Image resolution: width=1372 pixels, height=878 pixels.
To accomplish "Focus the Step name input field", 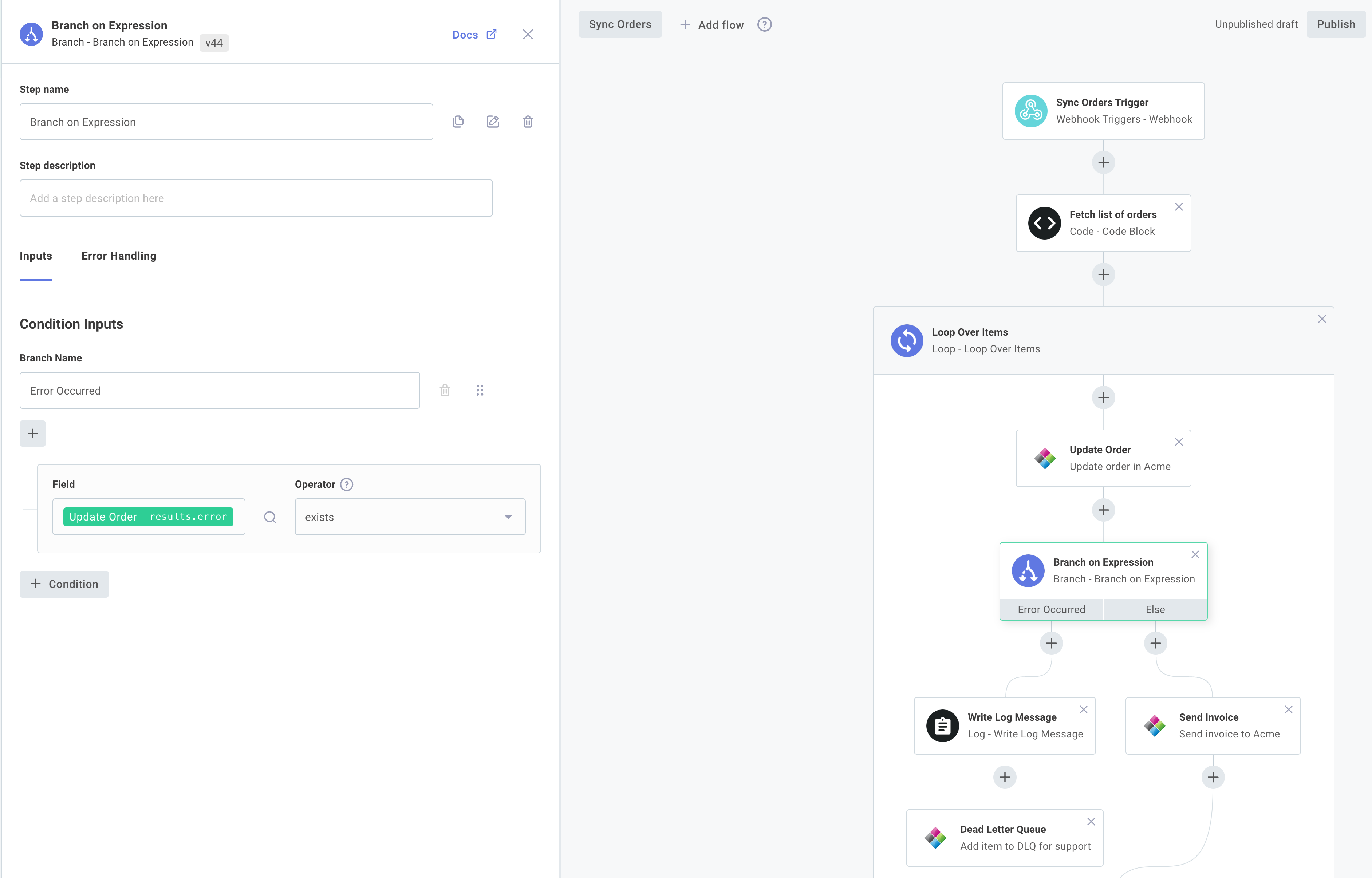I will point(226,122).
